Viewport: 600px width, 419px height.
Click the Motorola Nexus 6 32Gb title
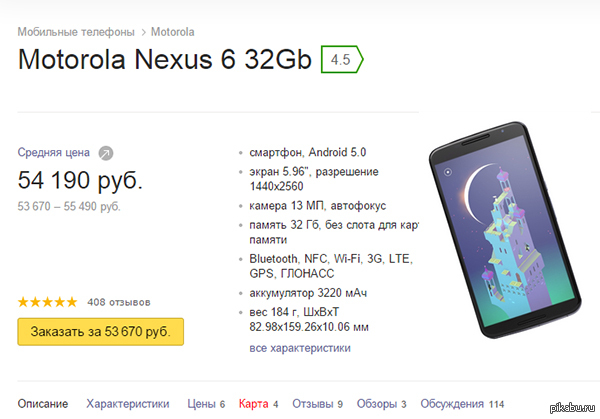point(164,59)
